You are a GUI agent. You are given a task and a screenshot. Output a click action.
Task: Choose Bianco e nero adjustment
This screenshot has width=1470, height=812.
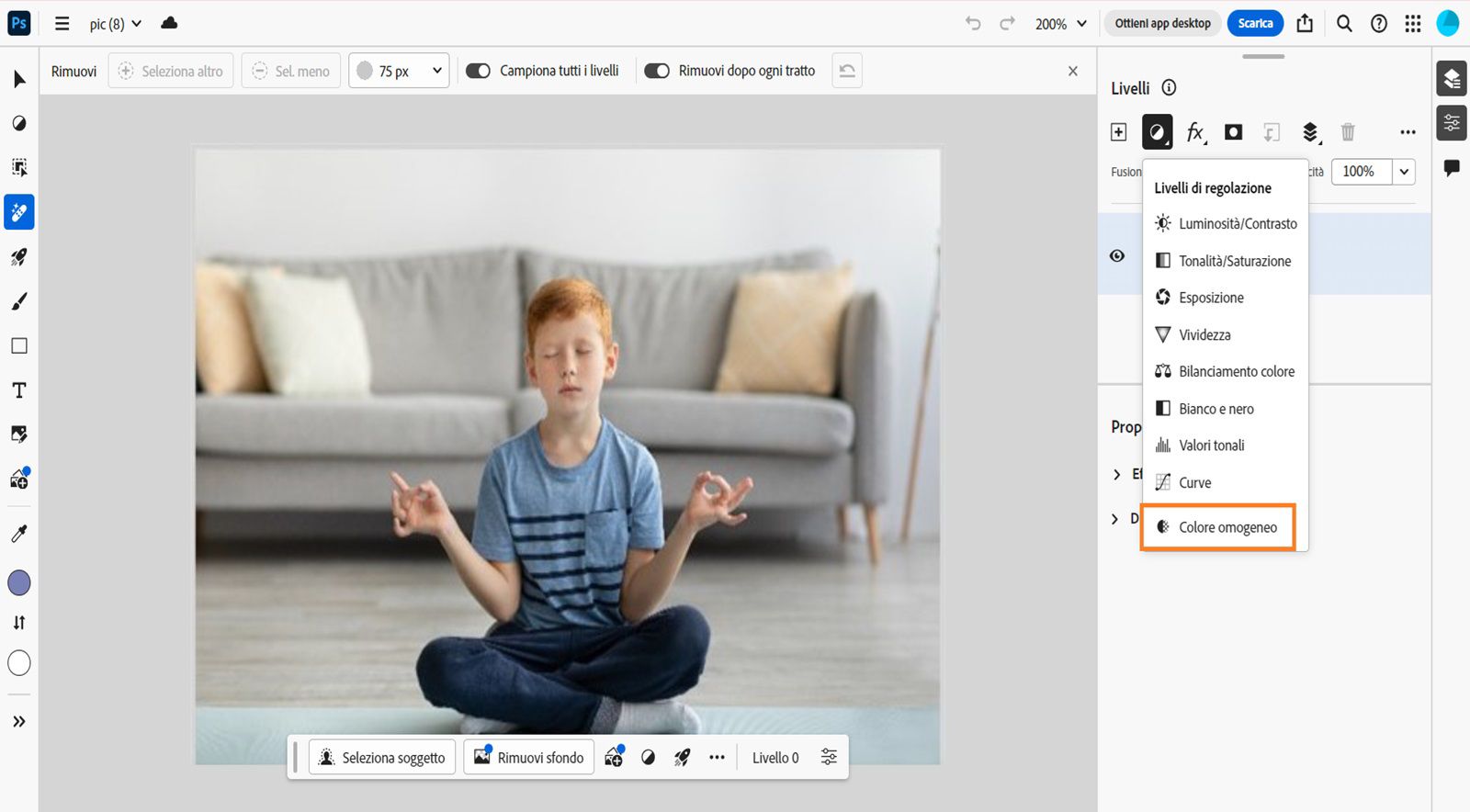tap(1226, 409)
